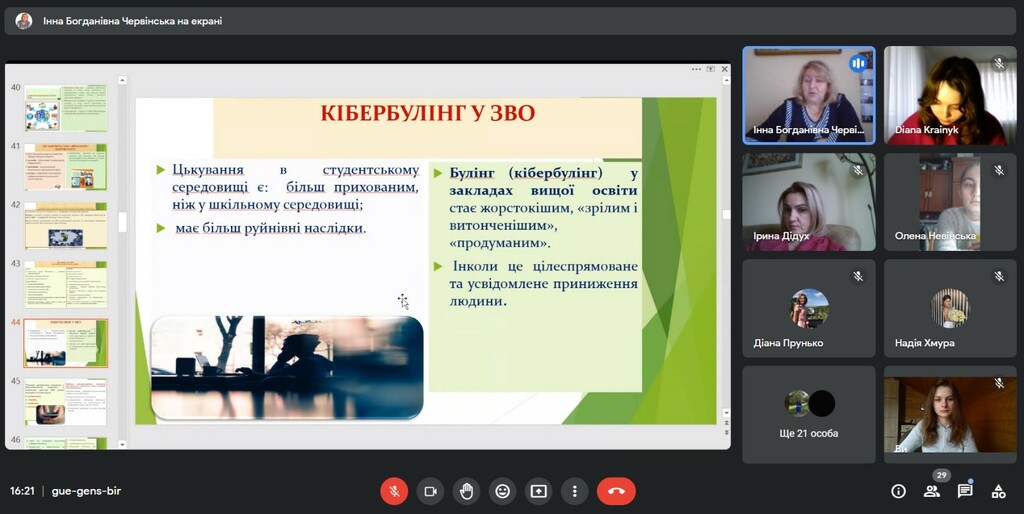Select slide 45 thumbnail
1024x514 pixels.
pos(66,401)
